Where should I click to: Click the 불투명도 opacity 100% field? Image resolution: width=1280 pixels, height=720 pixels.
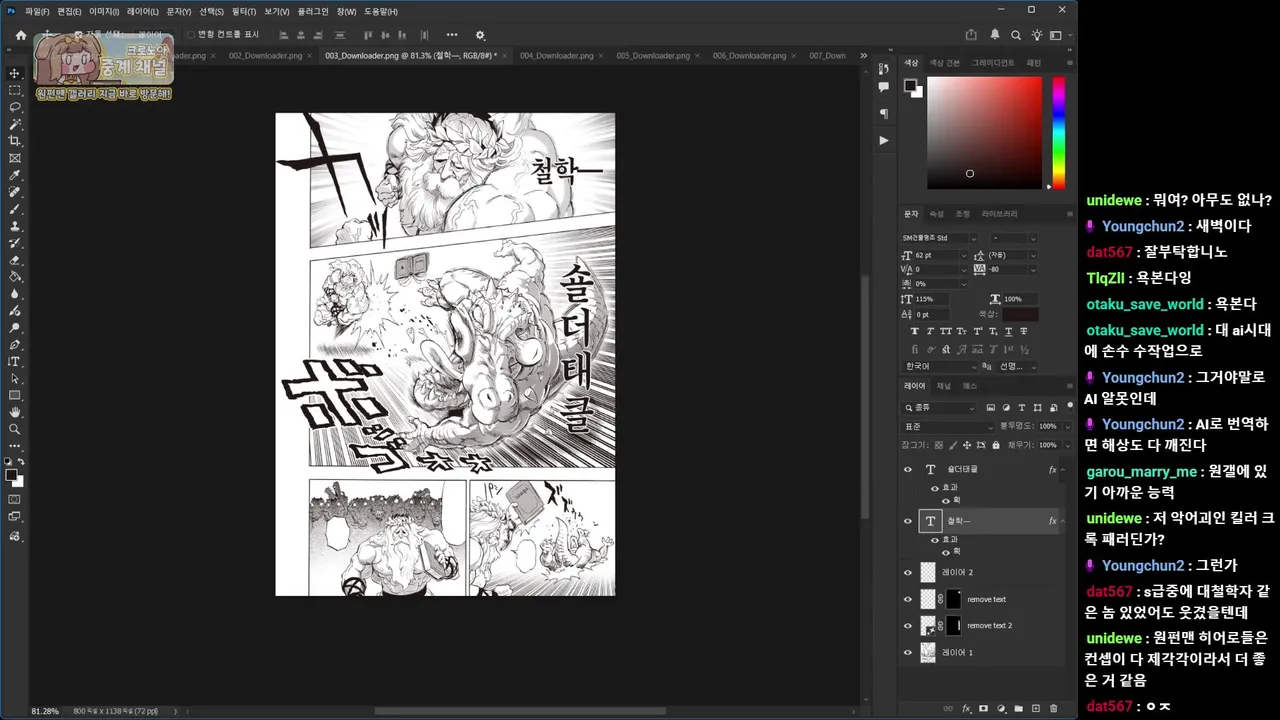(x=1047, y=426)
